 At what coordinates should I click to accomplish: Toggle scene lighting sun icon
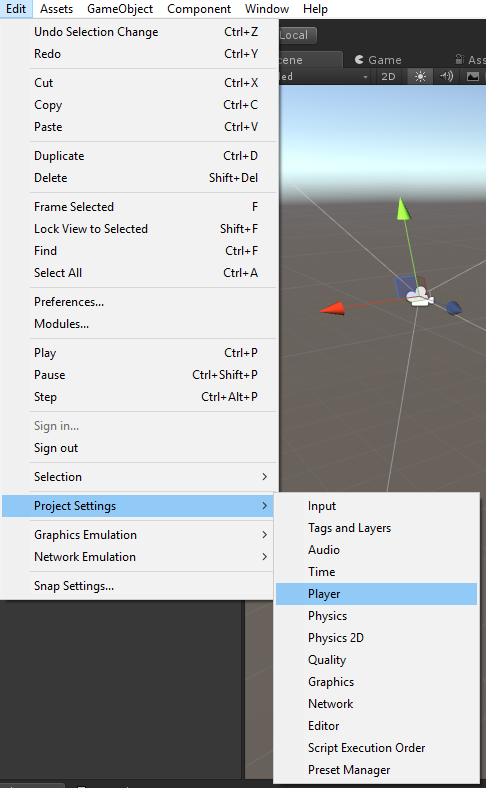420,76
